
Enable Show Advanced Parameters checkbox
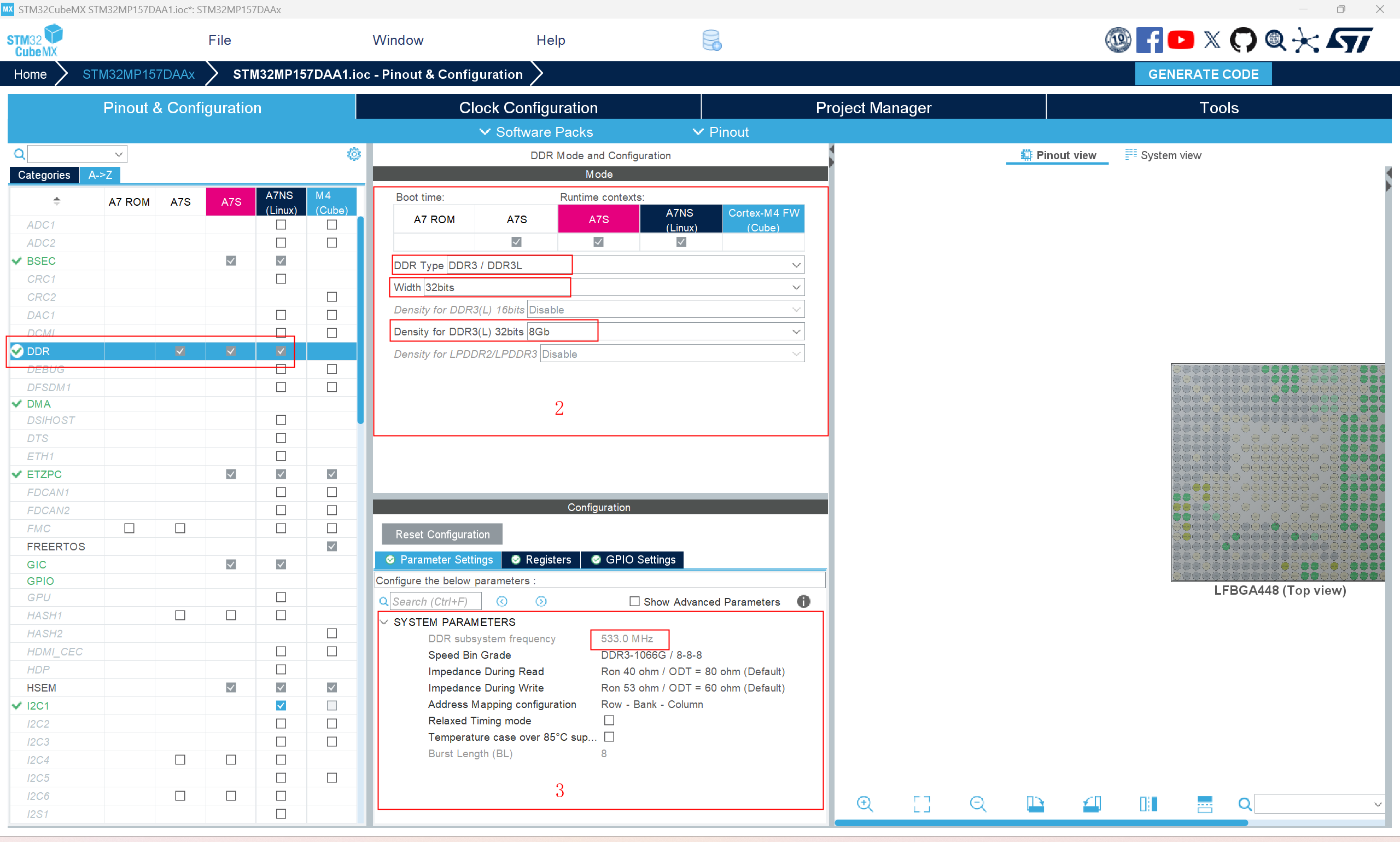(634, 601)
